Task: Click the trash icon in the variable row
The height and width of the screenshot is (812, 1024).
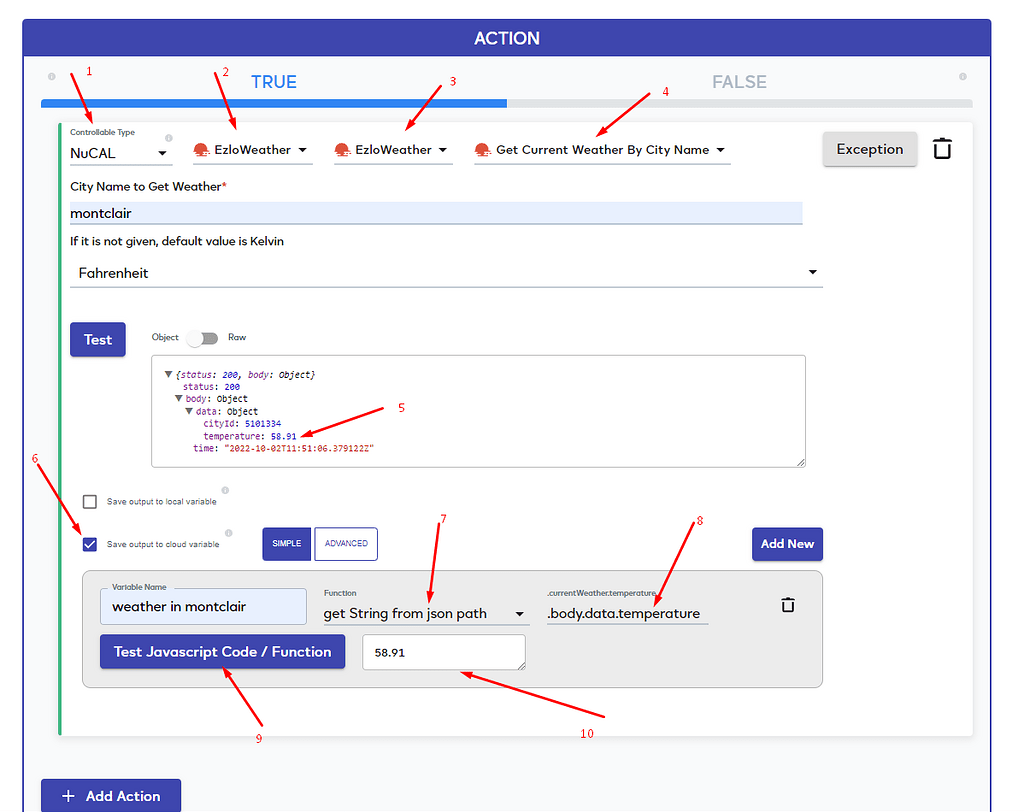Action: (787, 604)
